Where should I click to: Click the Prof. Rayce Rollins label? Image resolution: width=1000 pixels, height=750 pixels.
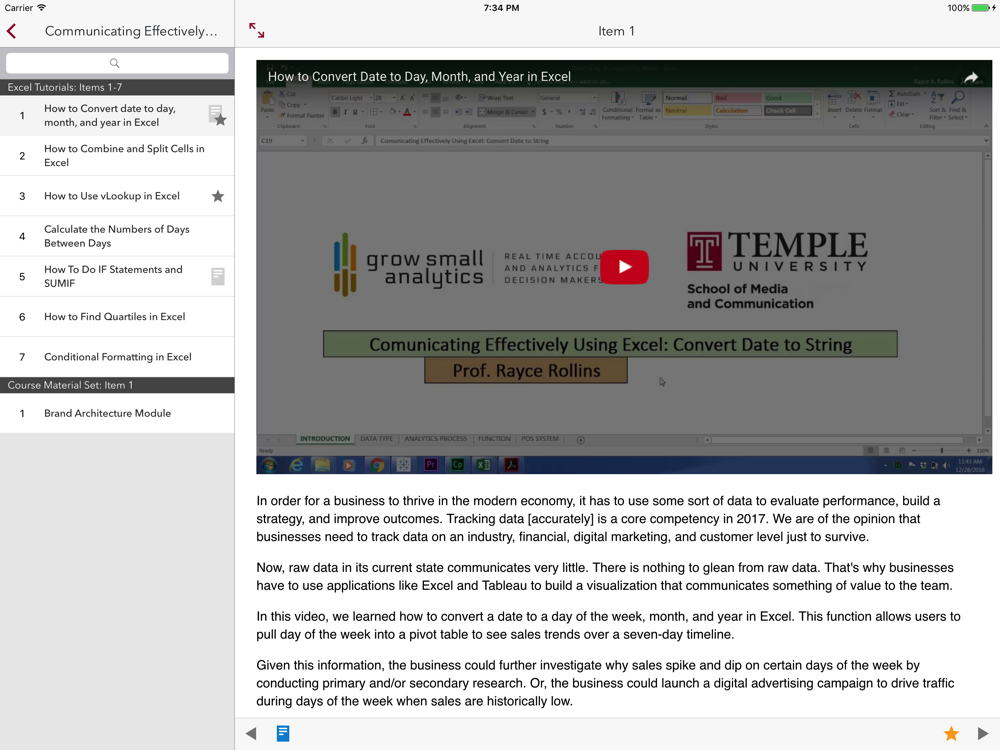click(x=526, y=371)
